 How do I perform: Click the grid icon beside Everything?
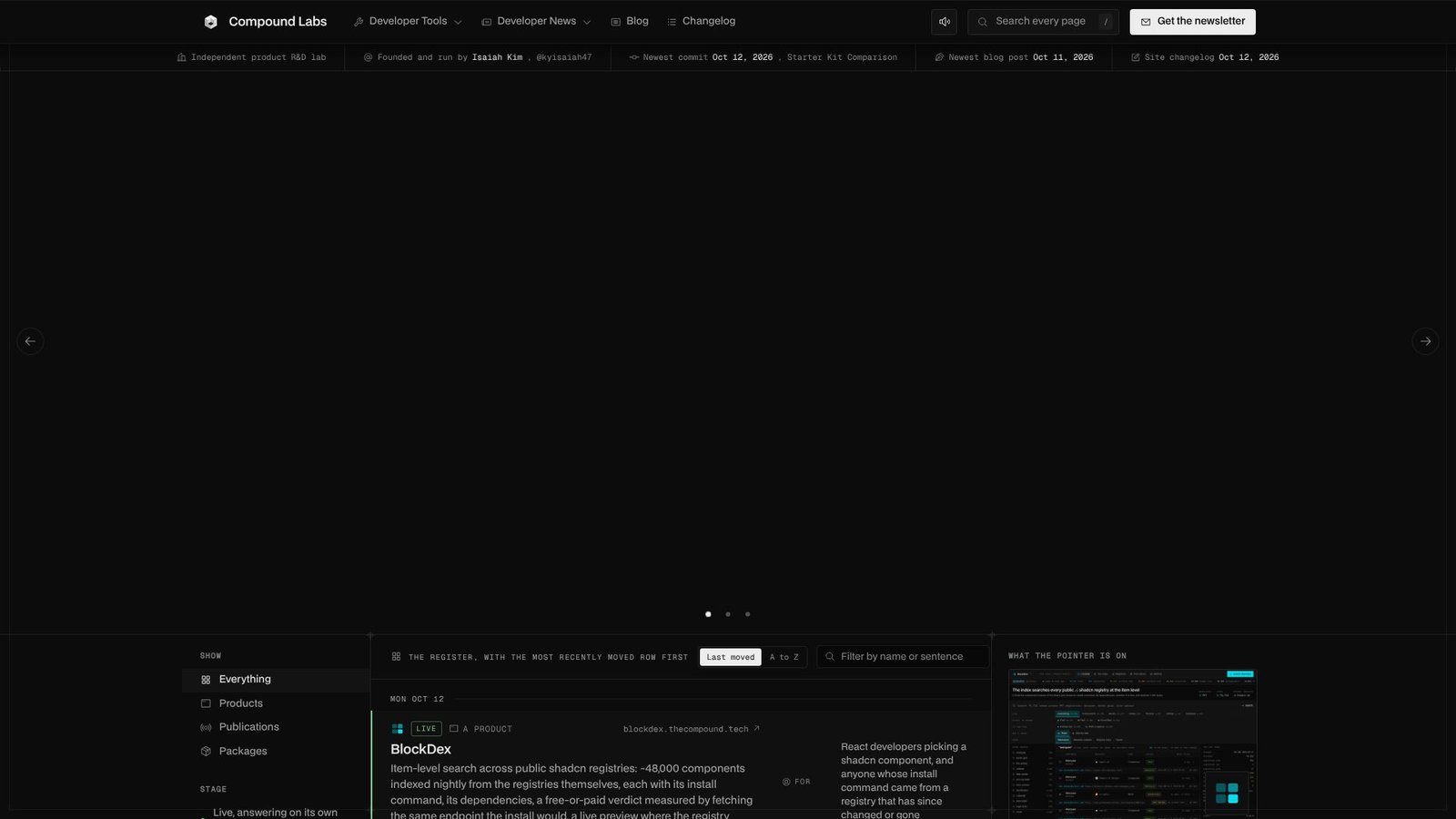(206, 680)
